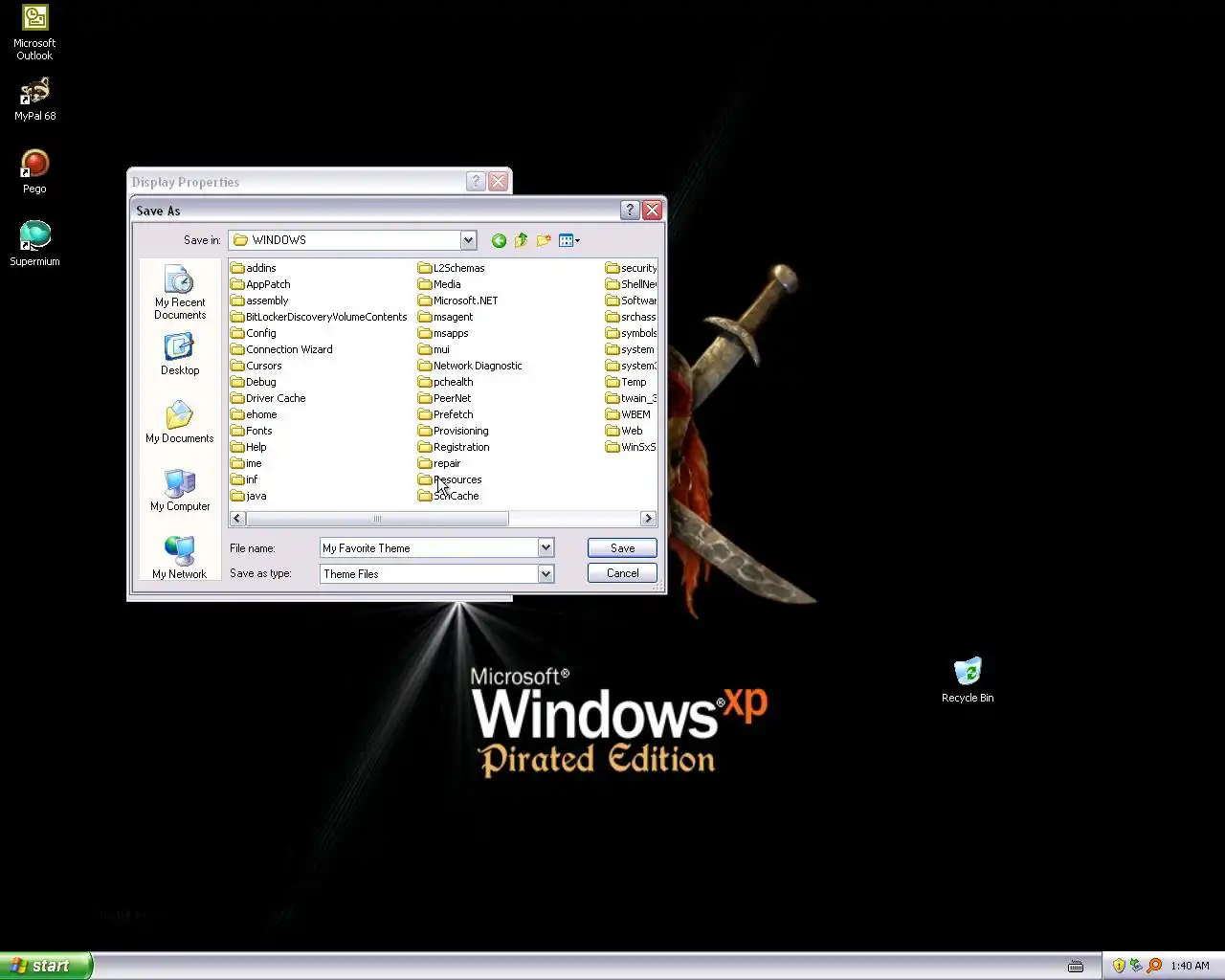Select the Supermium desktop shortcut
Screen dimensions: 1225x980
(34, 243)
